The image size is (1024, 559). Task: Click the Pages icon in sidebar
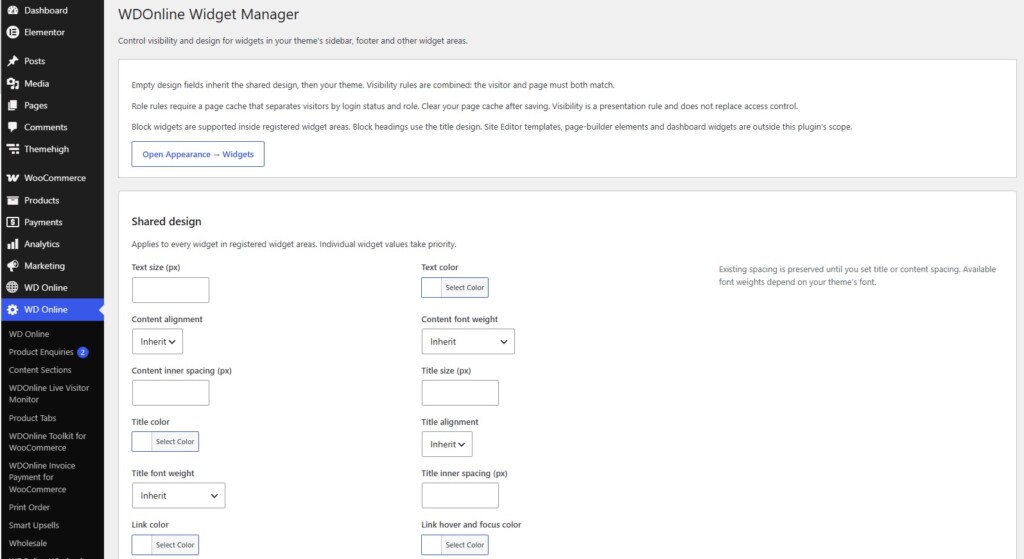click(x=12, y=105)
